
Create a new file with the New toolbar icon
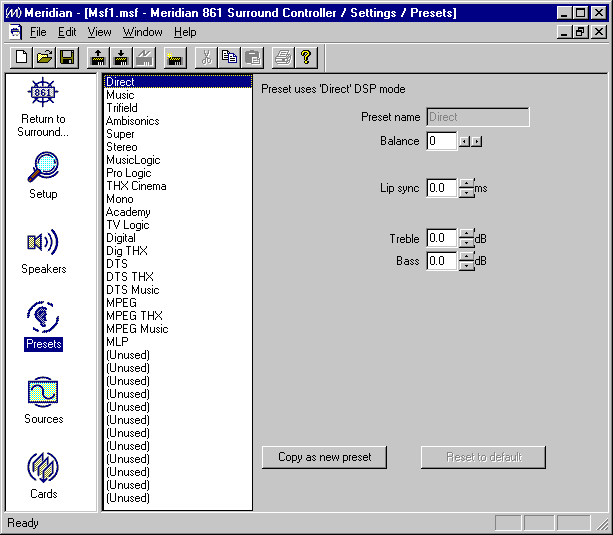coord(22,58)
